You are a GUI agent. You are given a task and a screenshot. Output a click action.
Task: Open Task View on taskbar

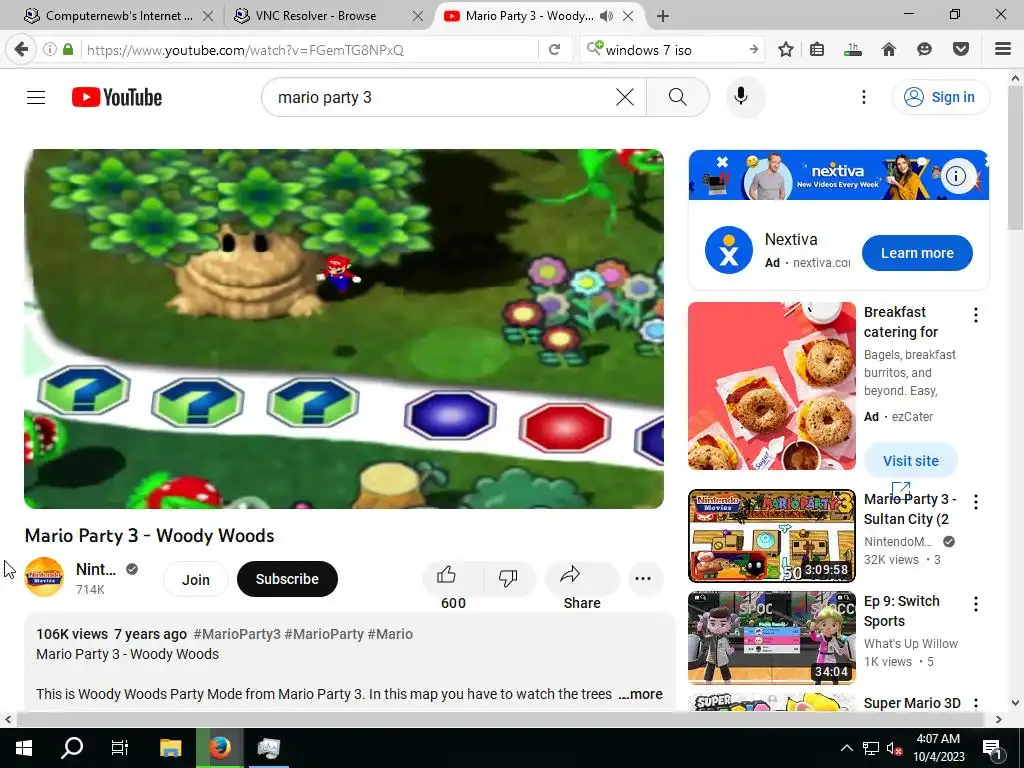(120, 748)
